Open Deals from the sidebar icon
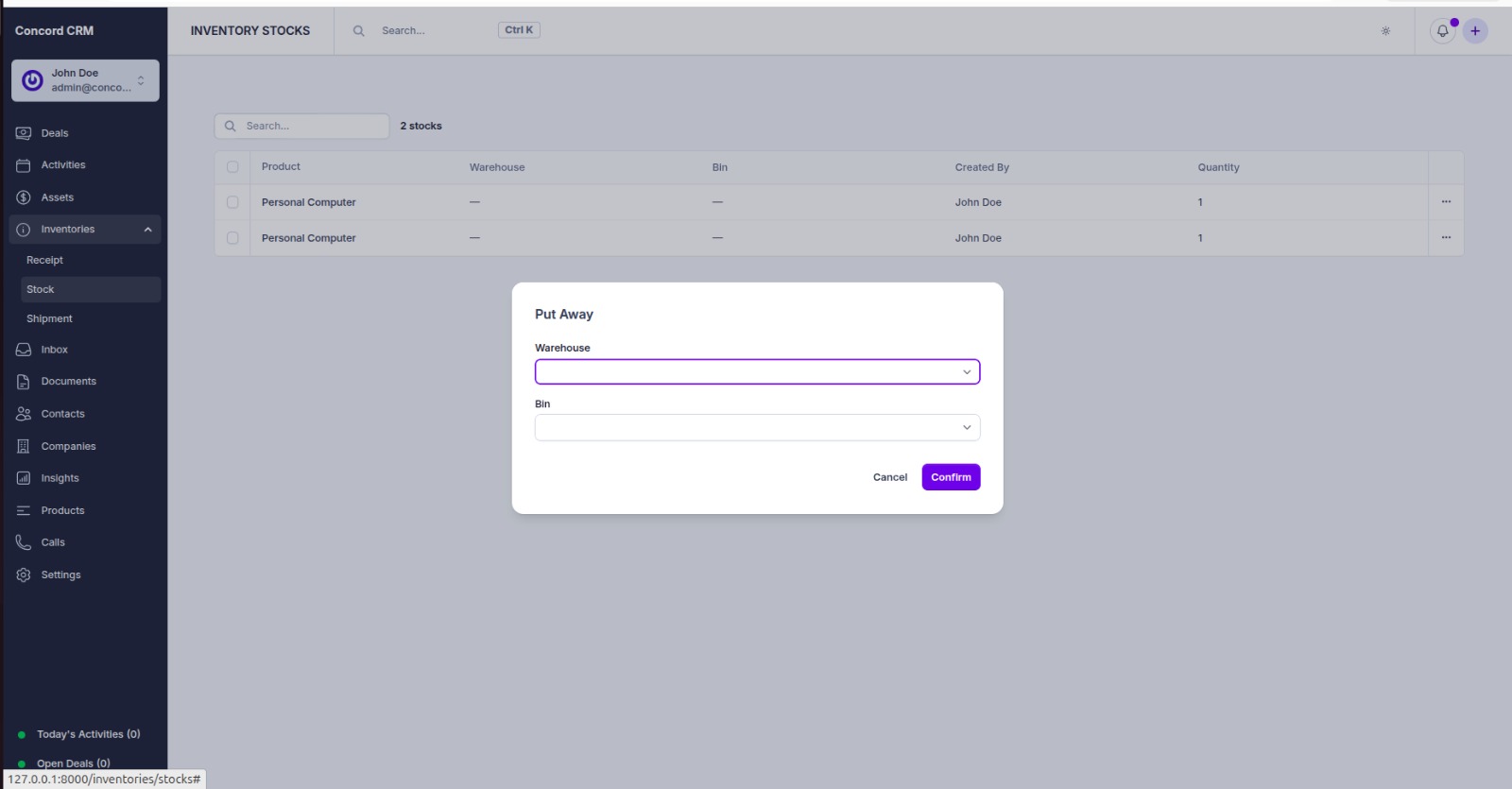 pos(24,133)
